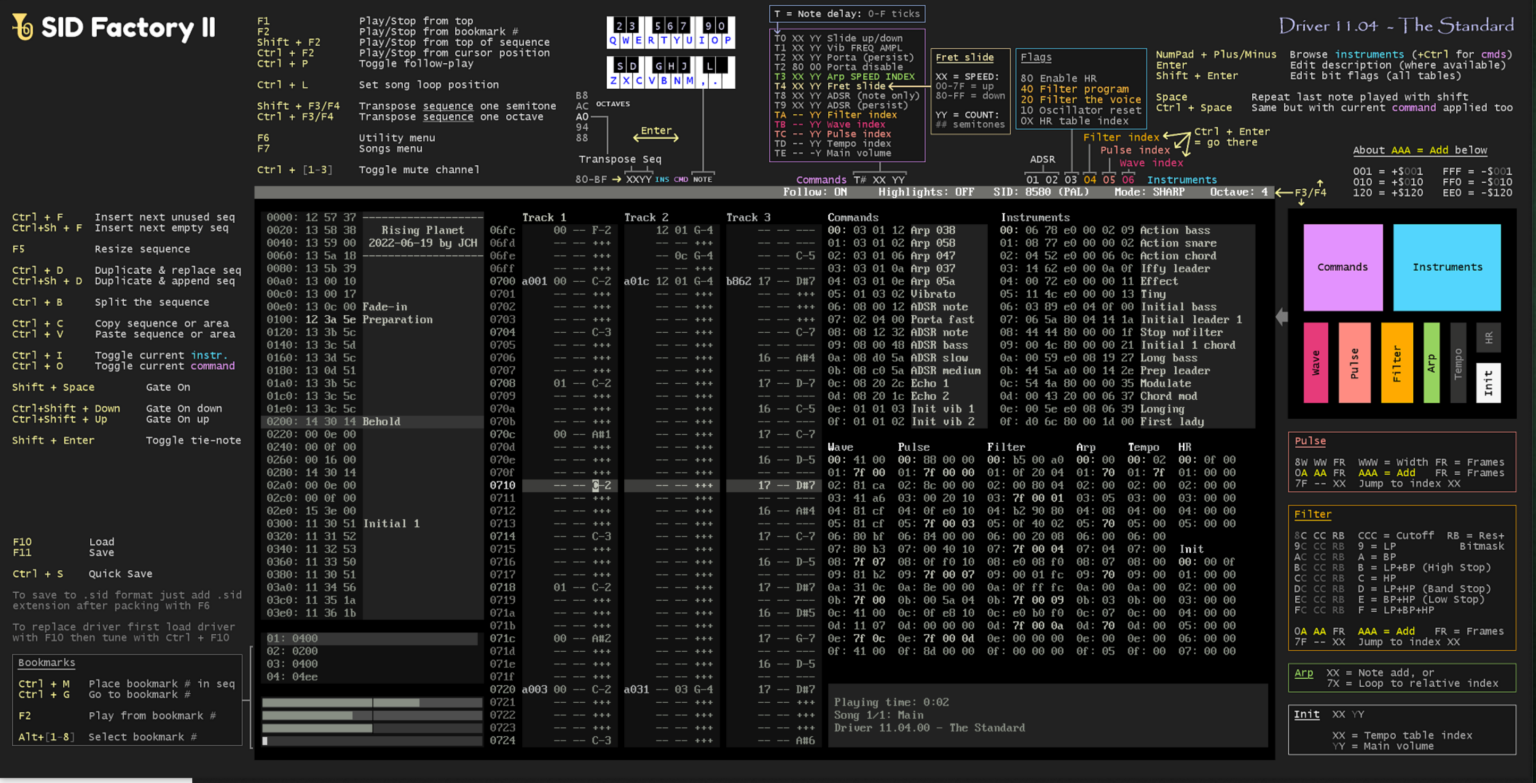Click the SID Factory II logo icon

[x=22, y=27]
